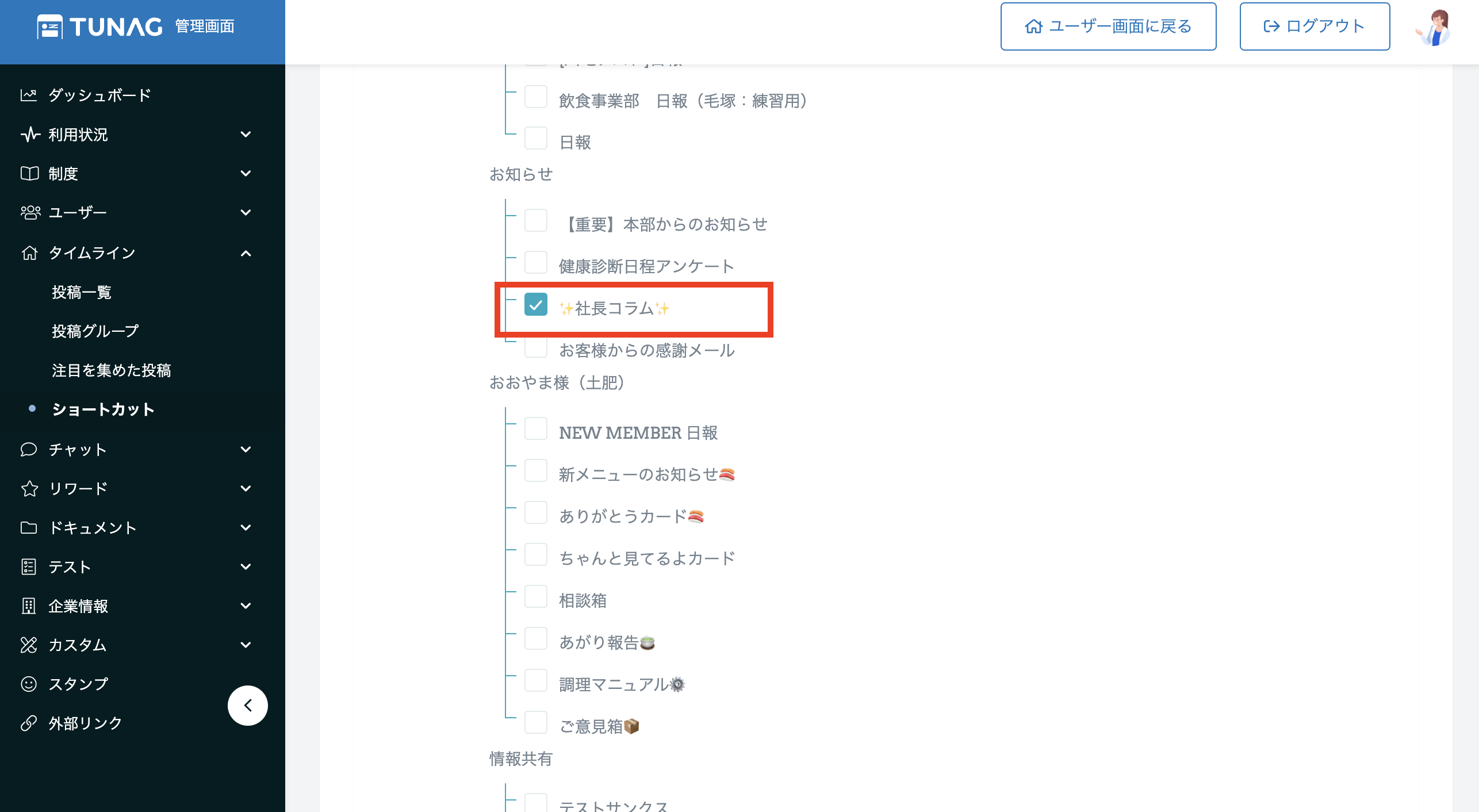The width and height of the screenshot is (1479, 812).
Task: Click お知らせ group heading
Action: click(521, 174)
